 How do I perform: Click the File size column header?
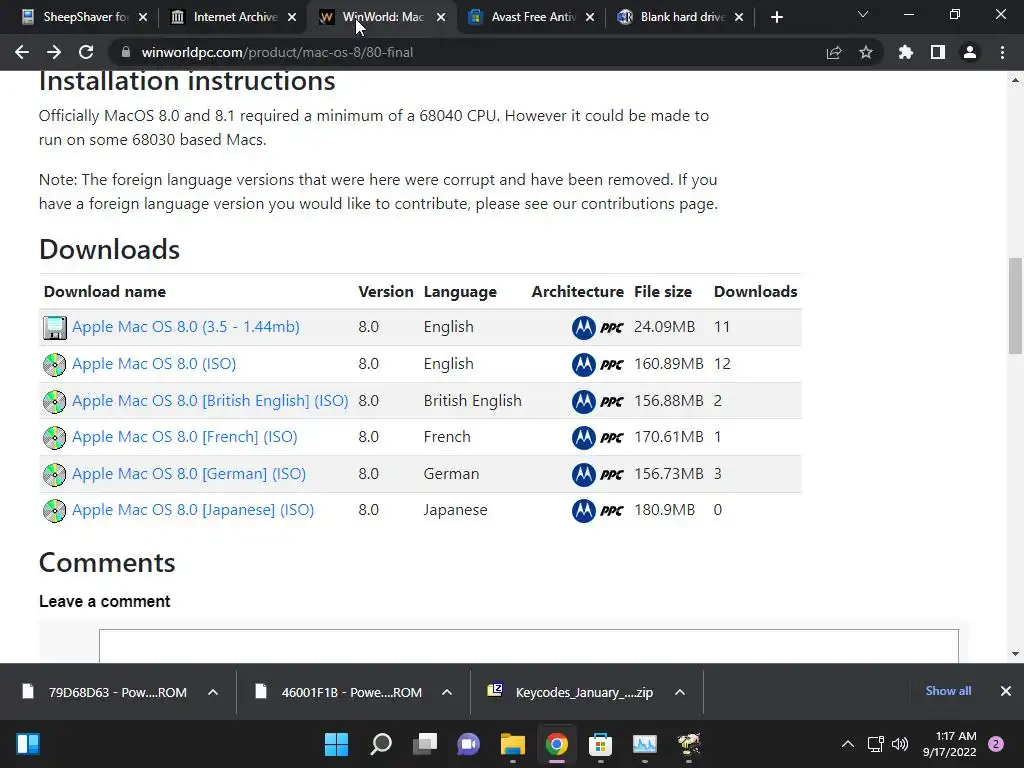tap(663, 291)
